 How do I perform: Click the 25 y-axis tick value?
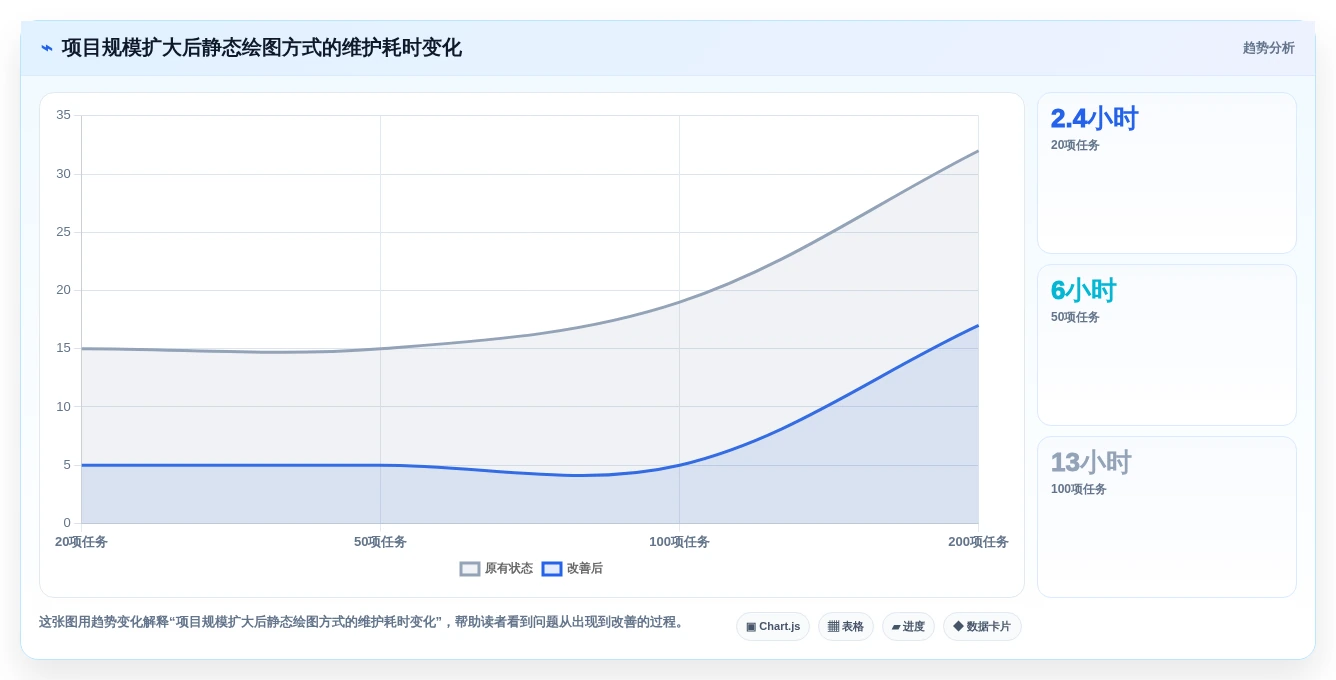[63, 232]
